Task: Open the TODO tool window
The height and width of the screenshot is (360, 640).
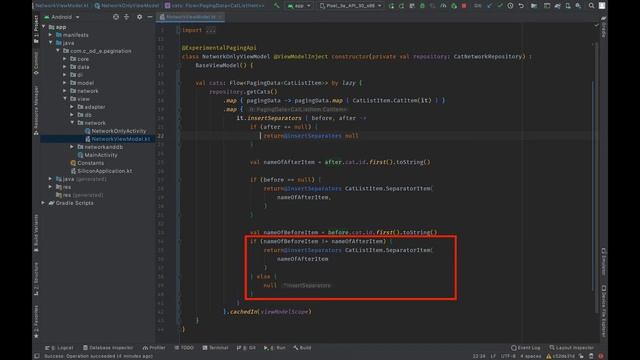Action: pos(184,348)
